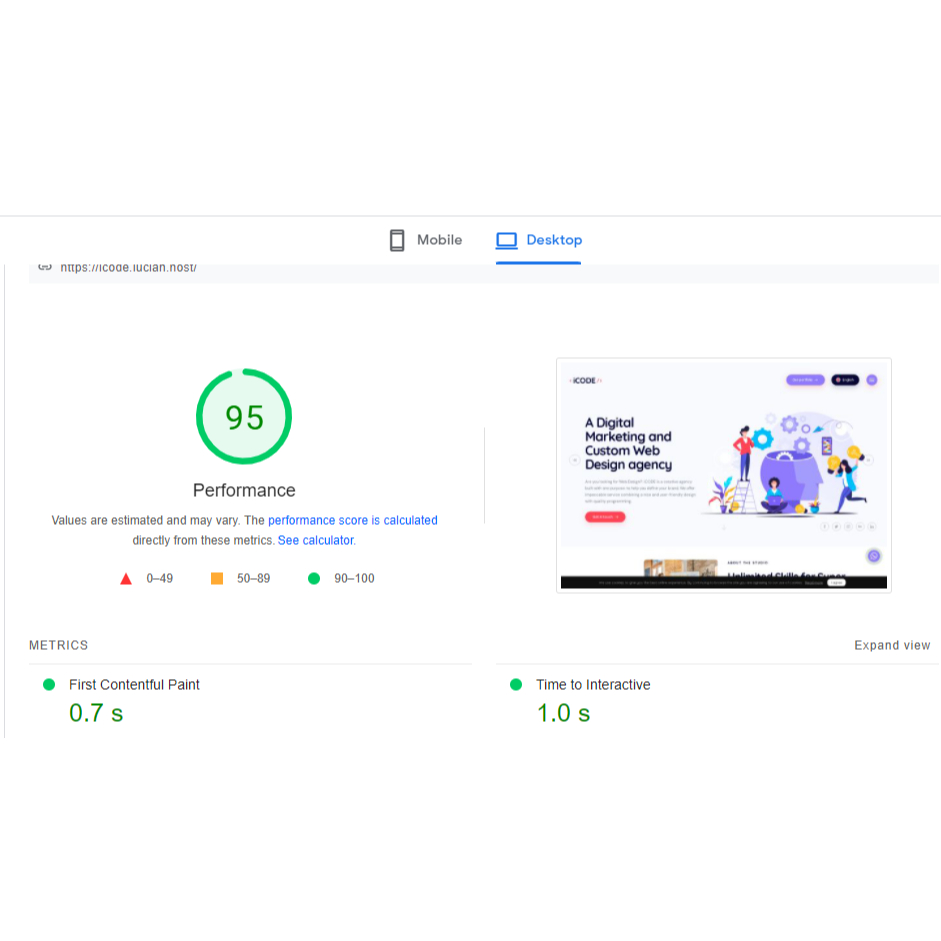The width and height of the screenshot is (941, 941).
Task: Click the '0.7 s' metric value
Action: pos(96,713)
